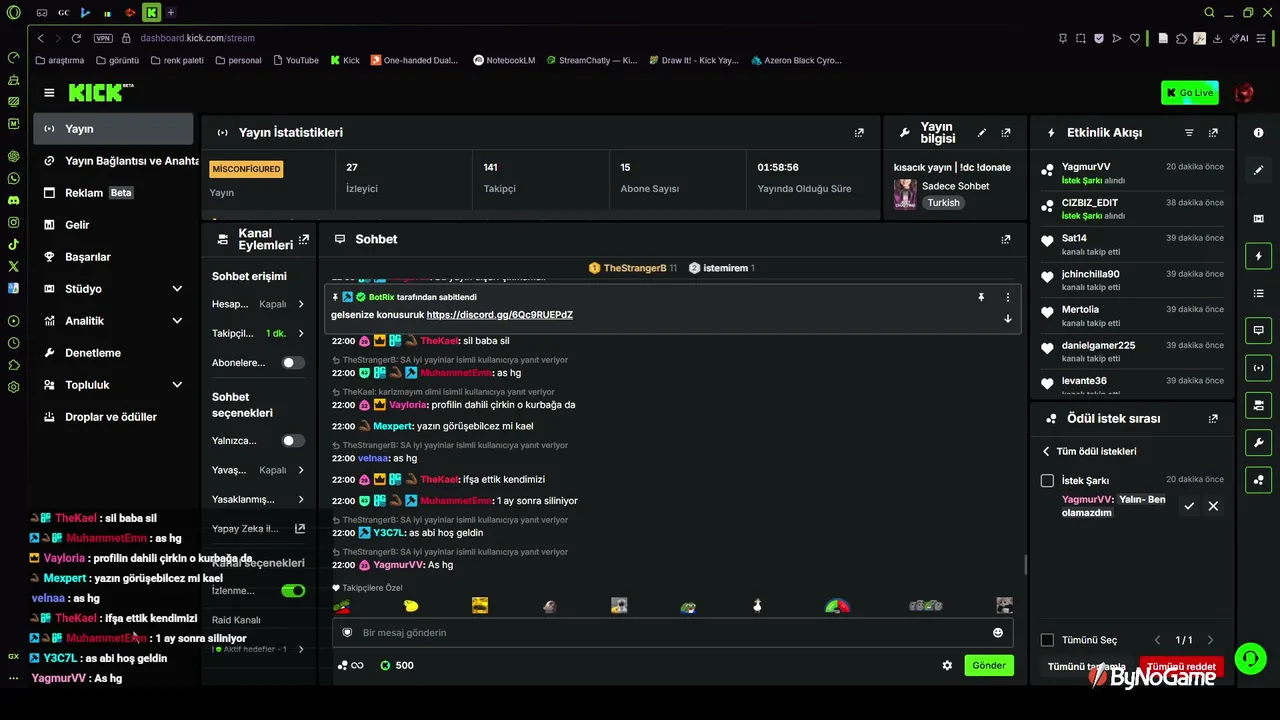Open a new browser tab
Image resolution: width=1280 pixels, height=720 pixels.
click(x=171, y=12)
